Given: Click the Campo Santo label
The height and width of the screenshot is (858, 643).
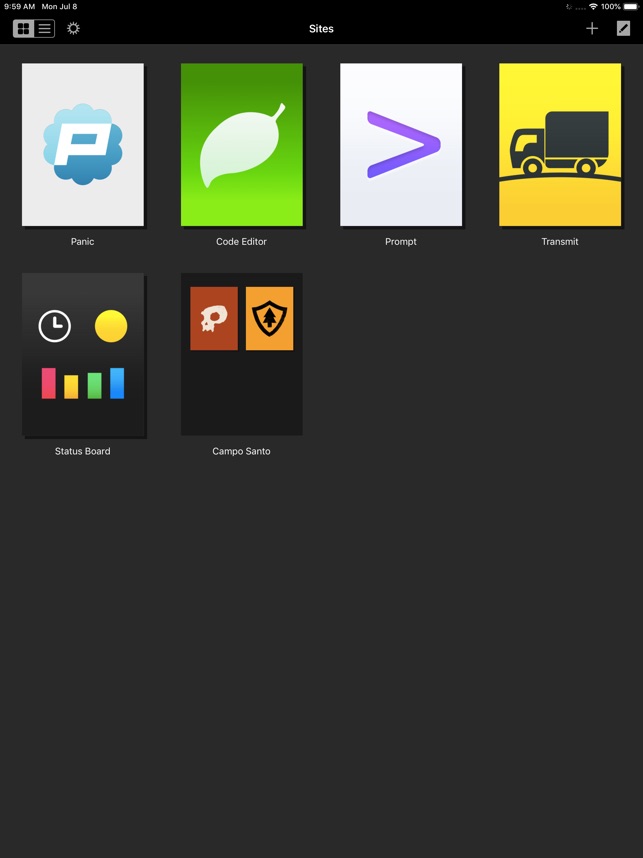Looking at the screenshot, I should click(241, 451).
